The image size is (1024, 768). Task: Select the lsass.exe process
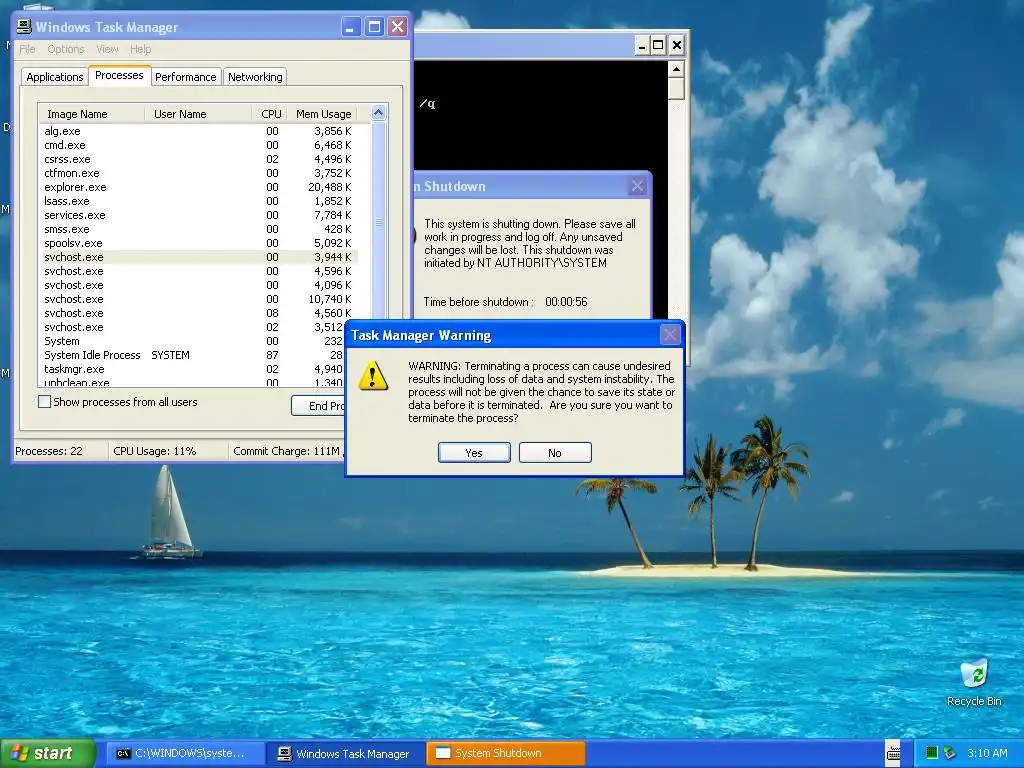pos(199,201)
